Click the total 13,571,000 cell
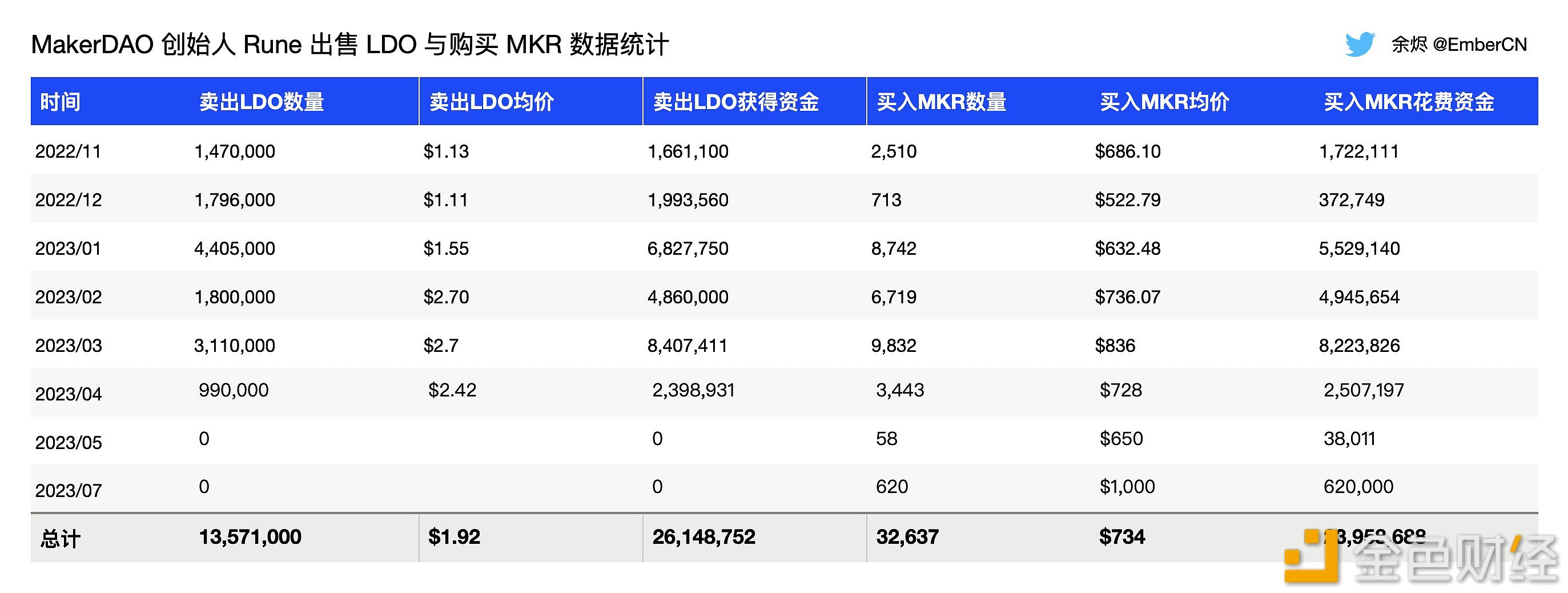The height and width of the screenshot is (593, 1568). 250,537
